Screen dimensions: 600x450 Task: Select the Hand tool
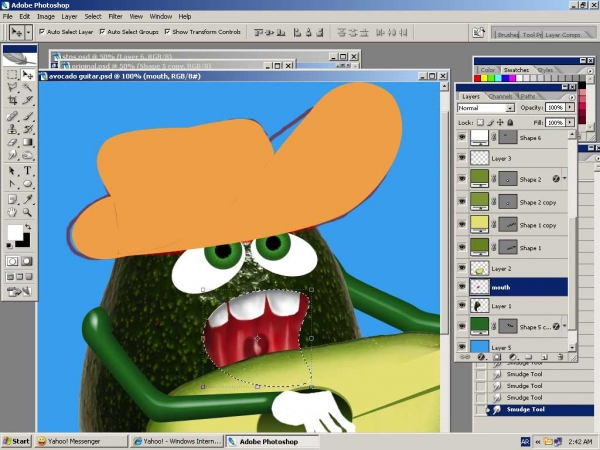[x=12, y=212]
